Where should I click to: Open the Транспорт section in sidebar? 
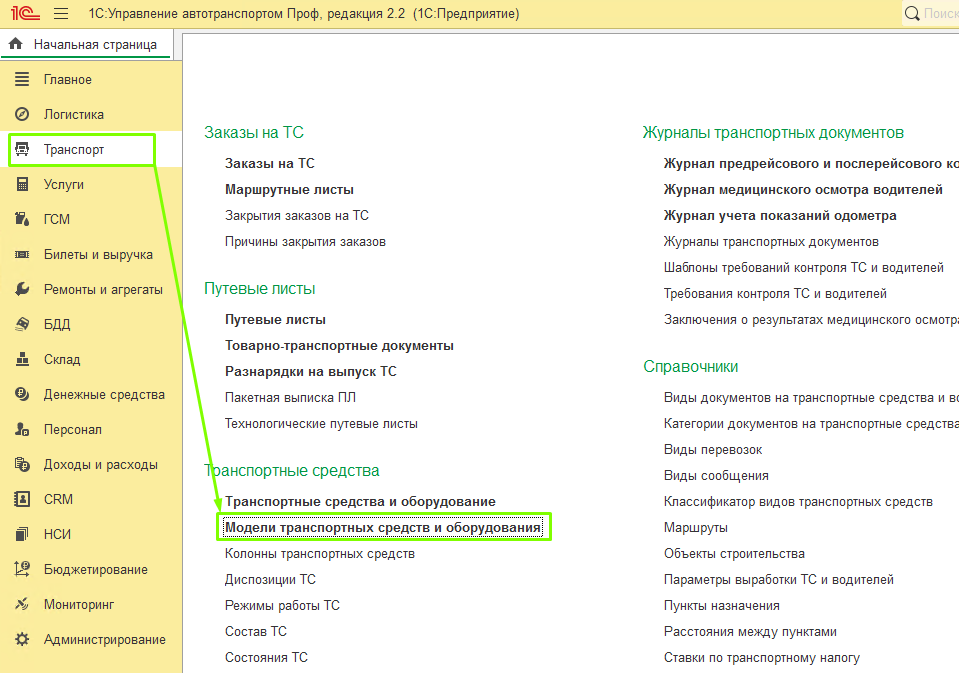tap(74, 149)
